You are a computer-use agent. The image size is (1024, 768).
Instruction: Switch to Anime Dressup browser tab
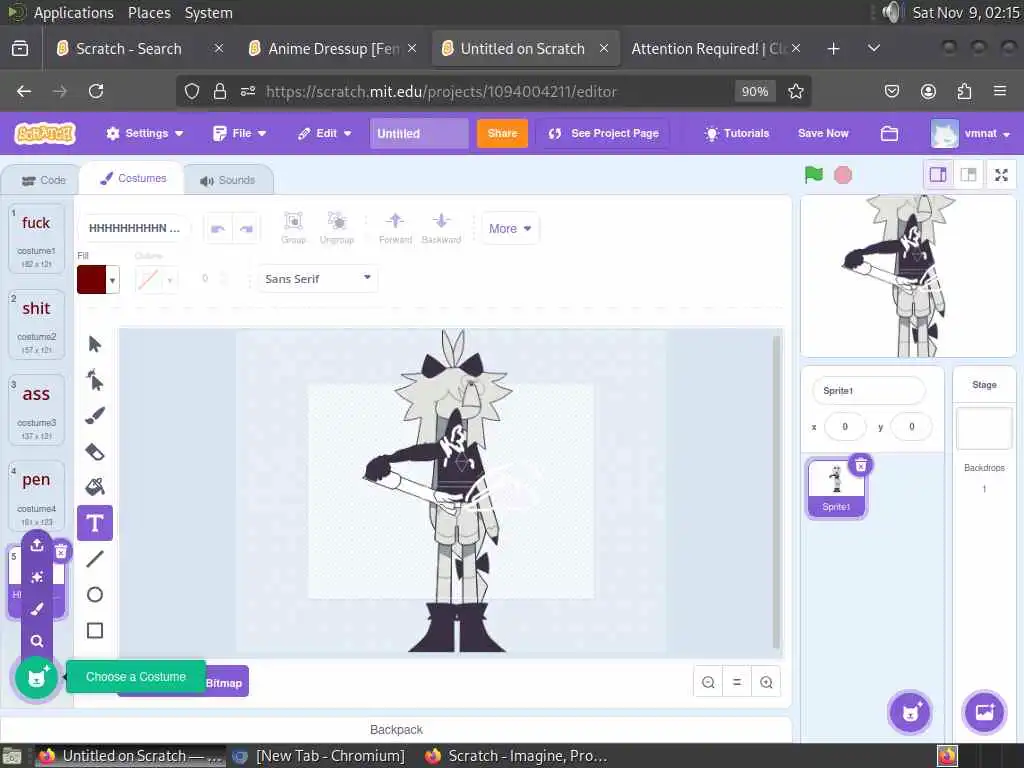coord(333,48)
